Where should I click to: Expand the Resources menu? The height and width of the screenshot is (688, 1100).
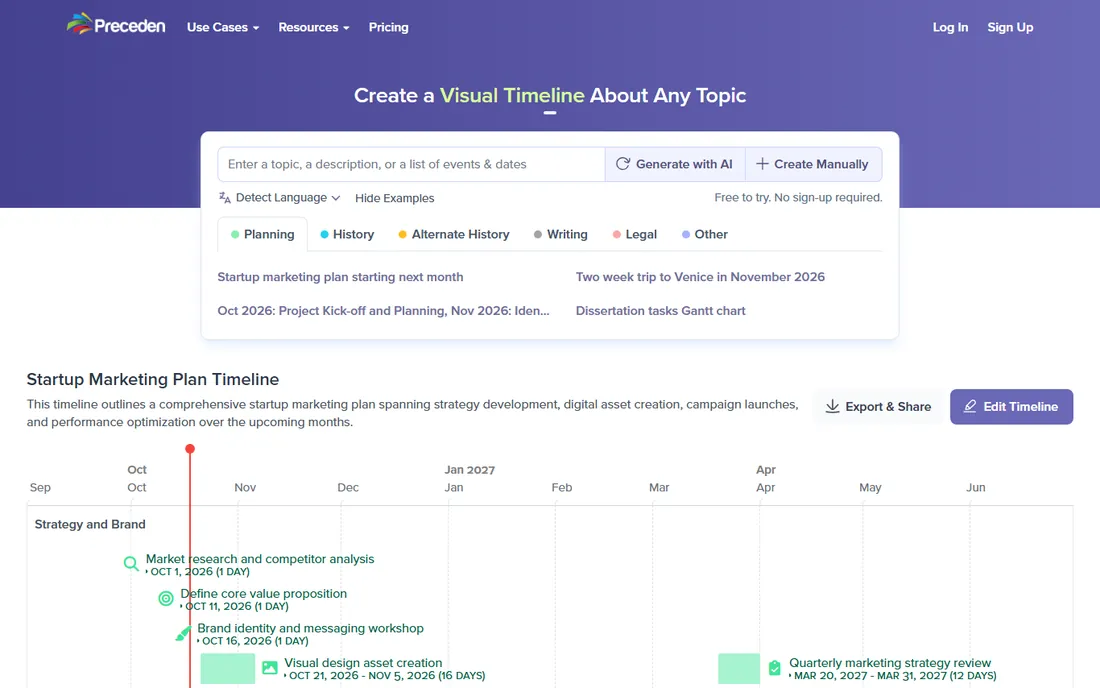314,27
